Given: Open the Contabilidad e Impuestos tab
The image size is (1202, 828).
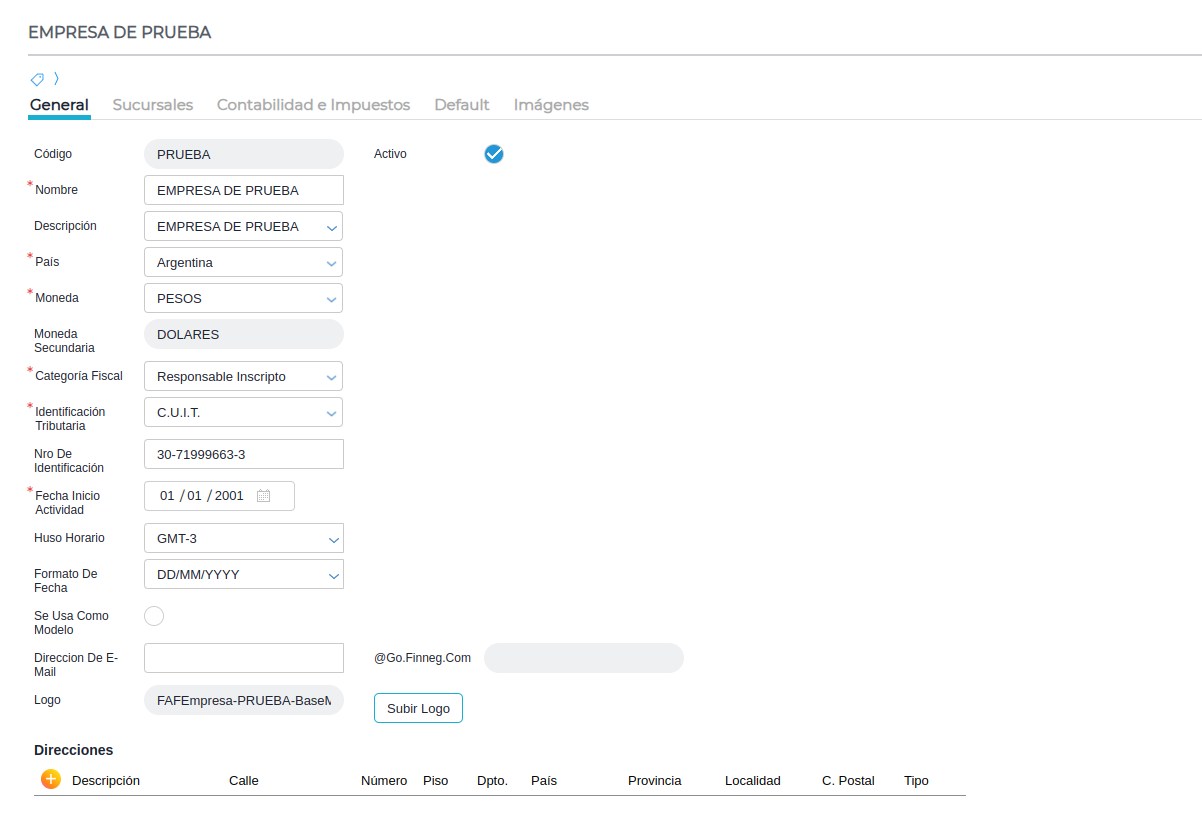Looking at the screenshot, I should click(313, 105).
